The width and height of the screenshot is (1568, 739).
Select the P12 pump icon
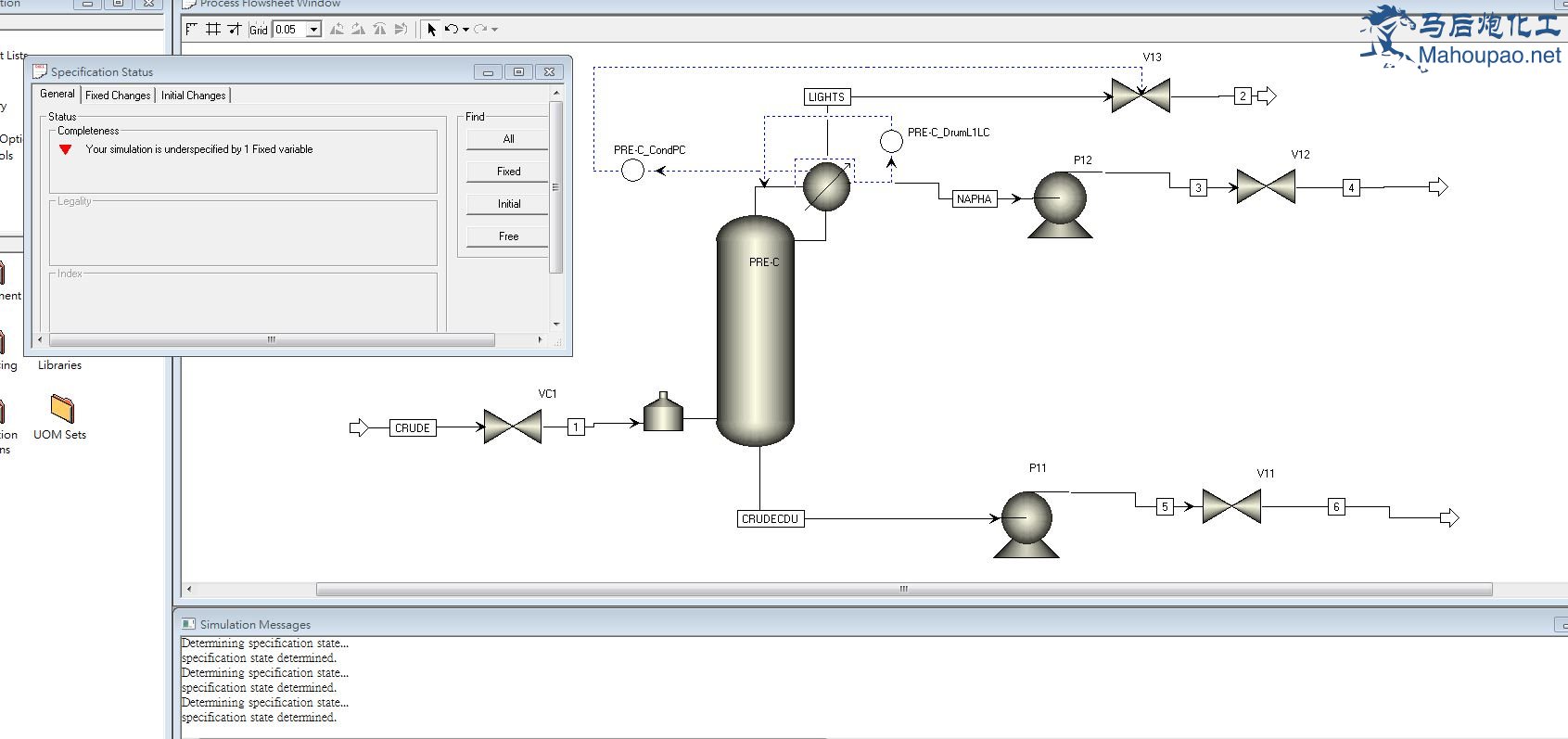click(1060, 205)
